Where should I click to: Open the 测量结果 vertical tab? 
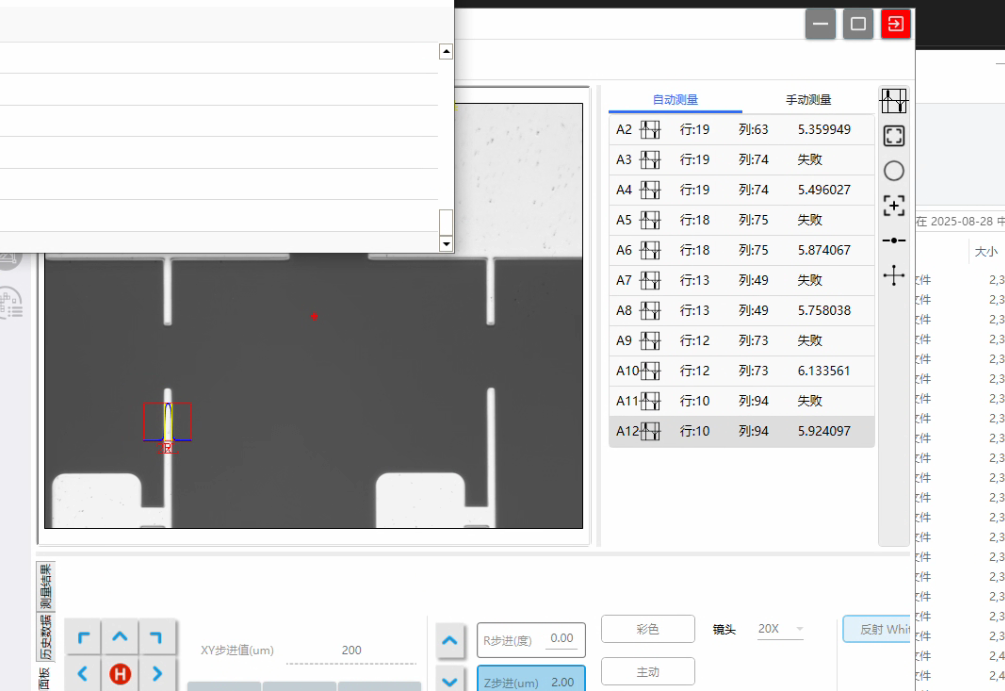[45, 586]
